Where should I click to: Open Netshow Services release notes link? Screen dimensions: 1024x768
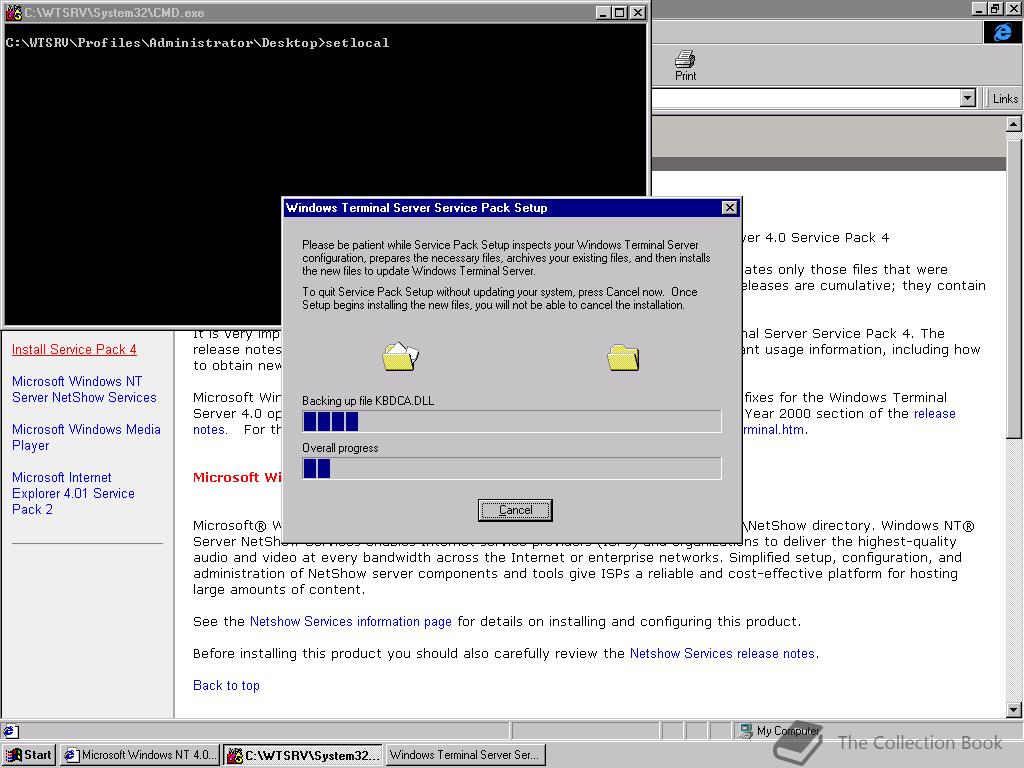[x=722, y=654]
